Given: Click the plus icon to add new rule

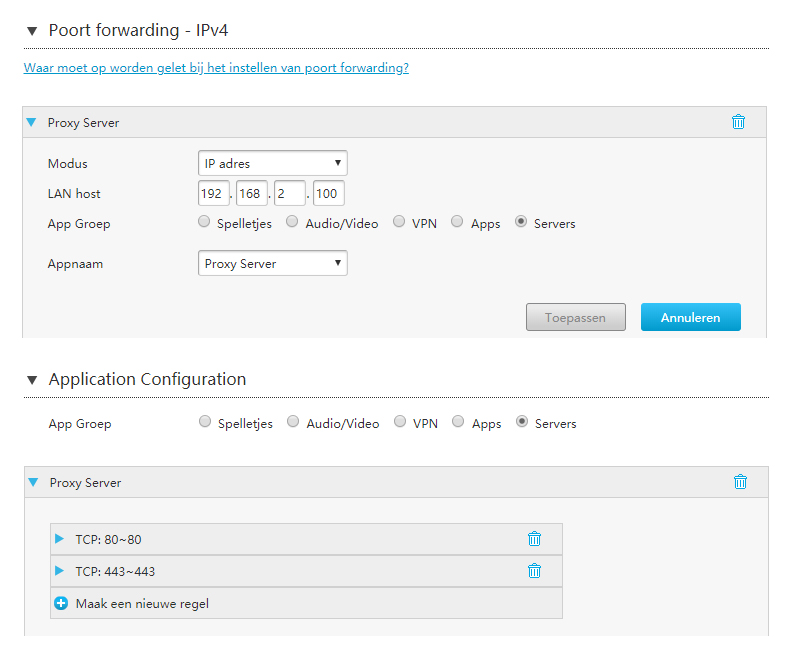Looking at the screenshot, I should (x=61, y=603).
